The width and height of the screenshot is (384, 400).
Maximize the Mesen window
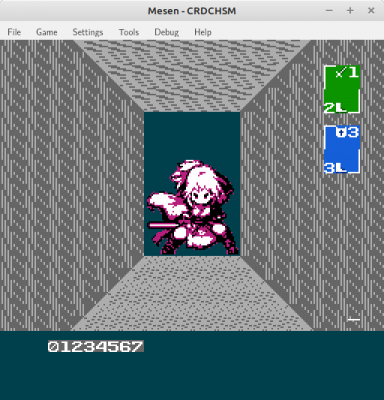(350, 11)
